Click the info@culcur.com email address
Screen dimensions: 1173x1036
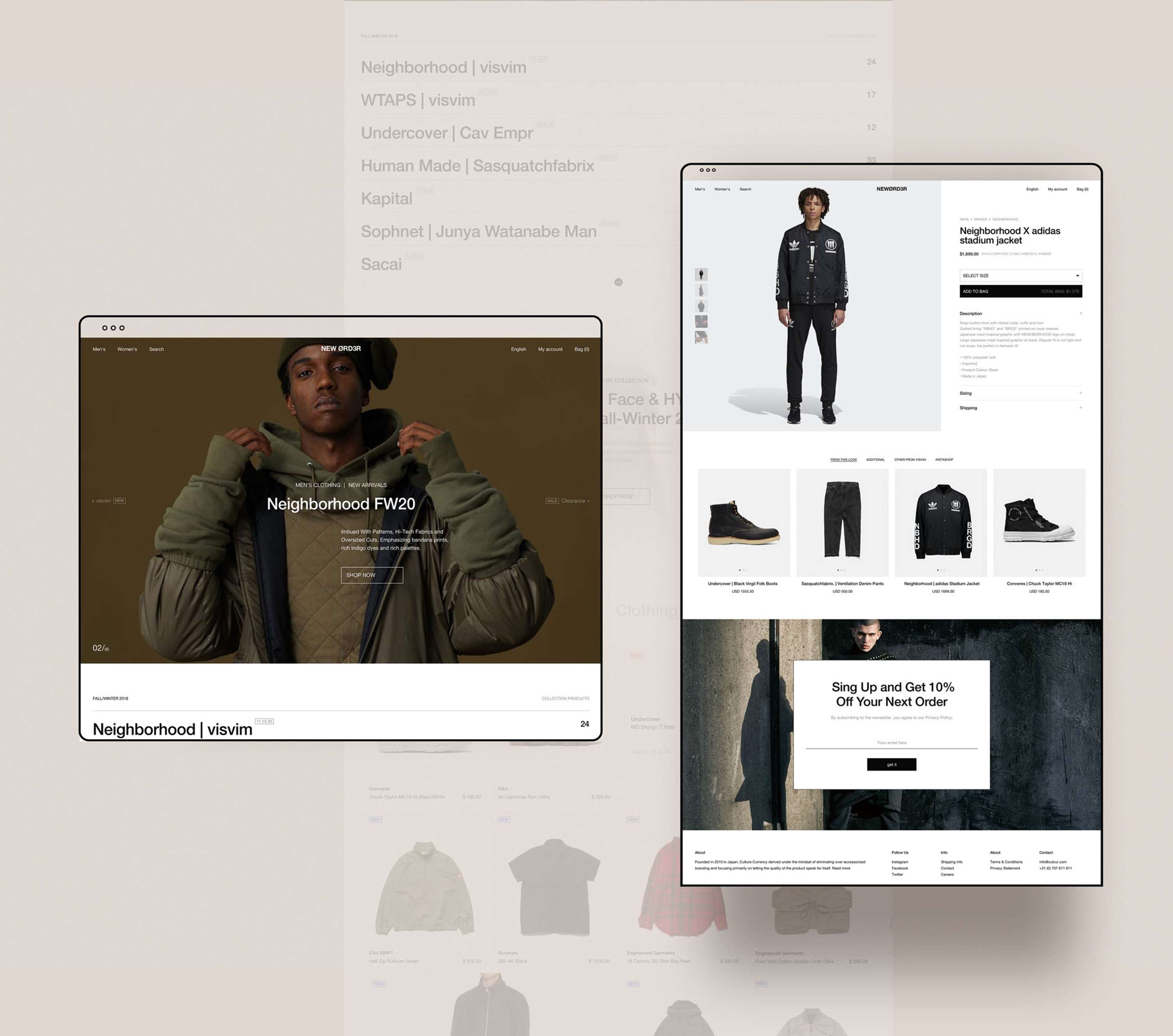pos(1053,862)
